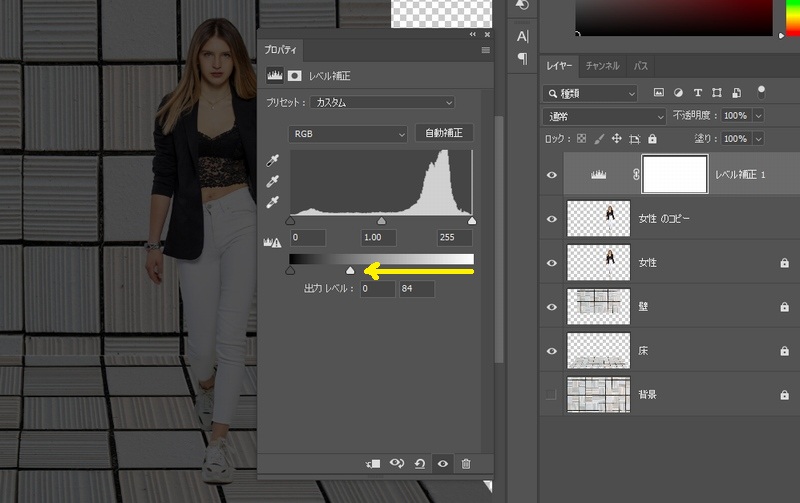
Task: Switch to the チャンネル tab
Action: tap(602, 66)
